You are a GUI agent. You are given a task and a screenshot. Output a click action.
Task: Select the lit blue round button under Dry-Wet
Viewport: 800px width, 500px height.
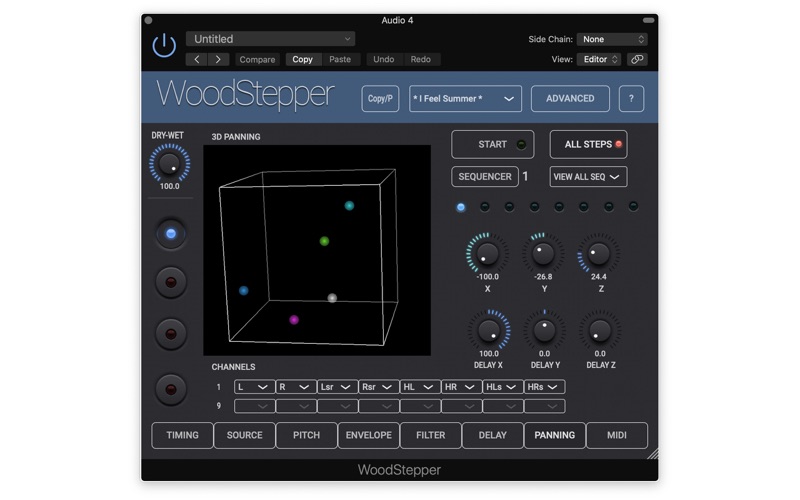171,234
